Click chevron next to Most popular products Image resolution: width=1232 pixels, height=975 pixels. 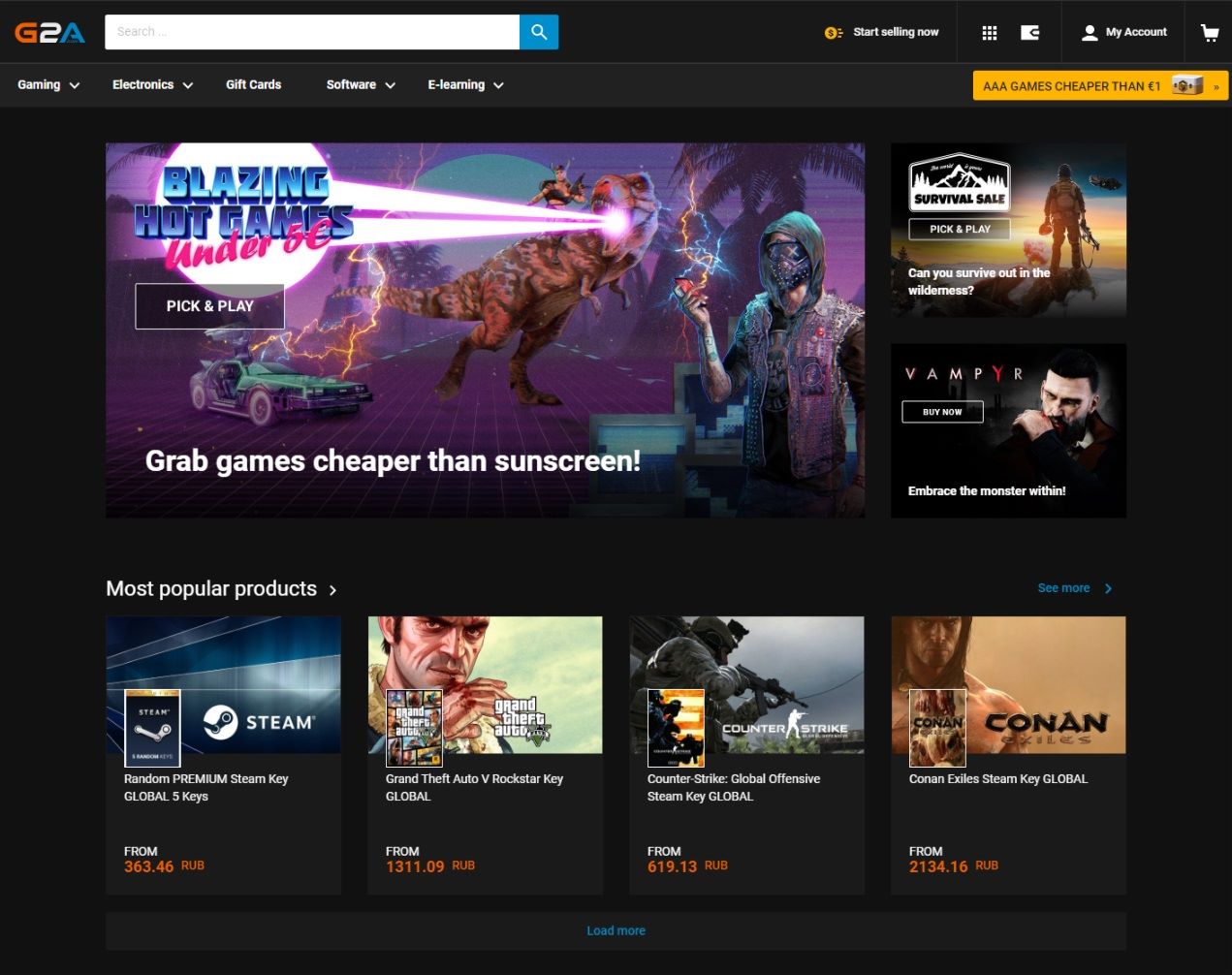pos(332,590)
